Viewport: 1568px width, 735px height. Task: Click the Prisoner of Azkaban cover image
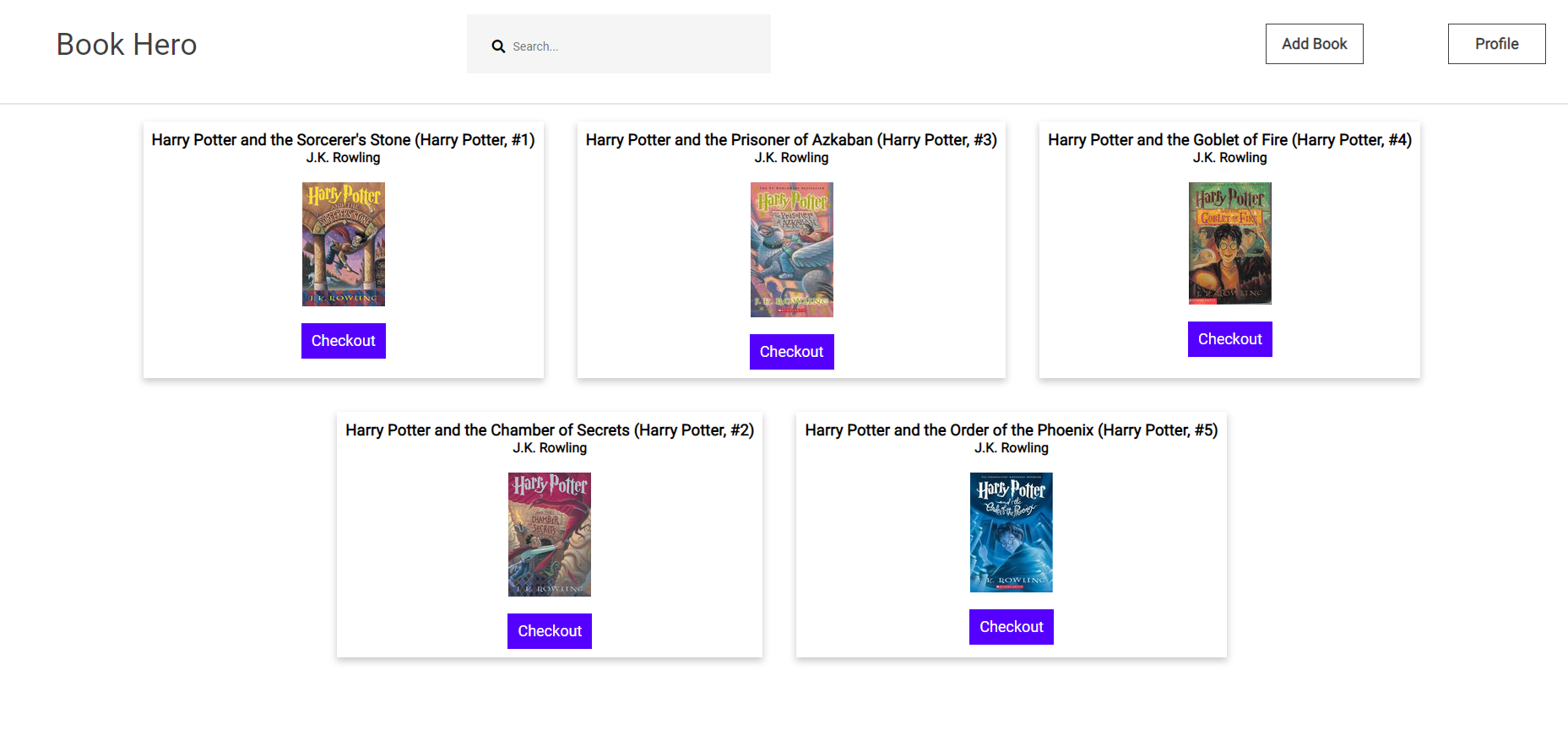[792, 250]
